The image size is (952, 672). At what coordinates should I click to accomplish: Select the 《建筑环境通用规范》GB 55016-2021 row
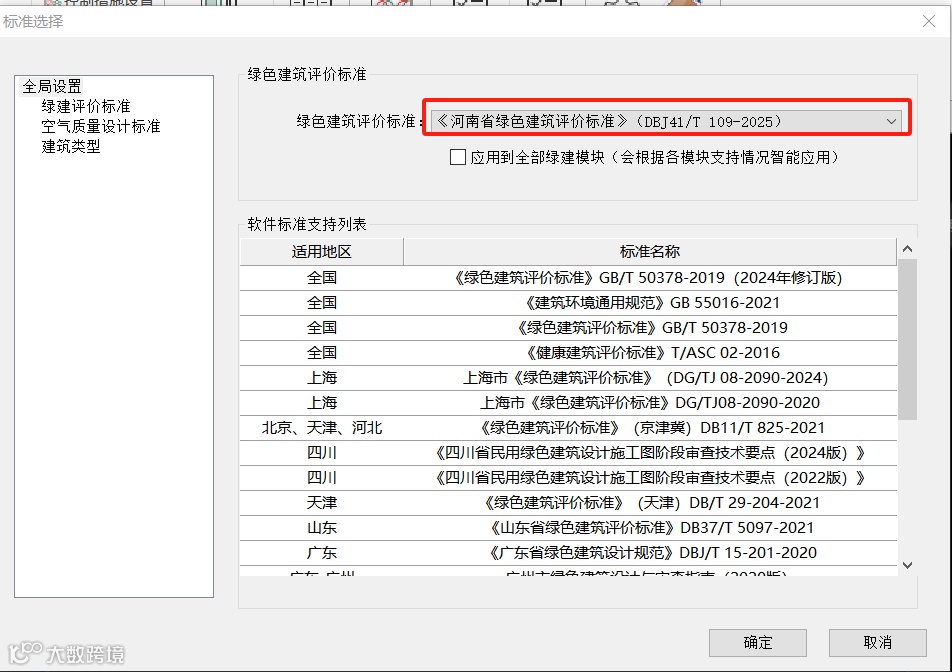click(x=649, y=299)
